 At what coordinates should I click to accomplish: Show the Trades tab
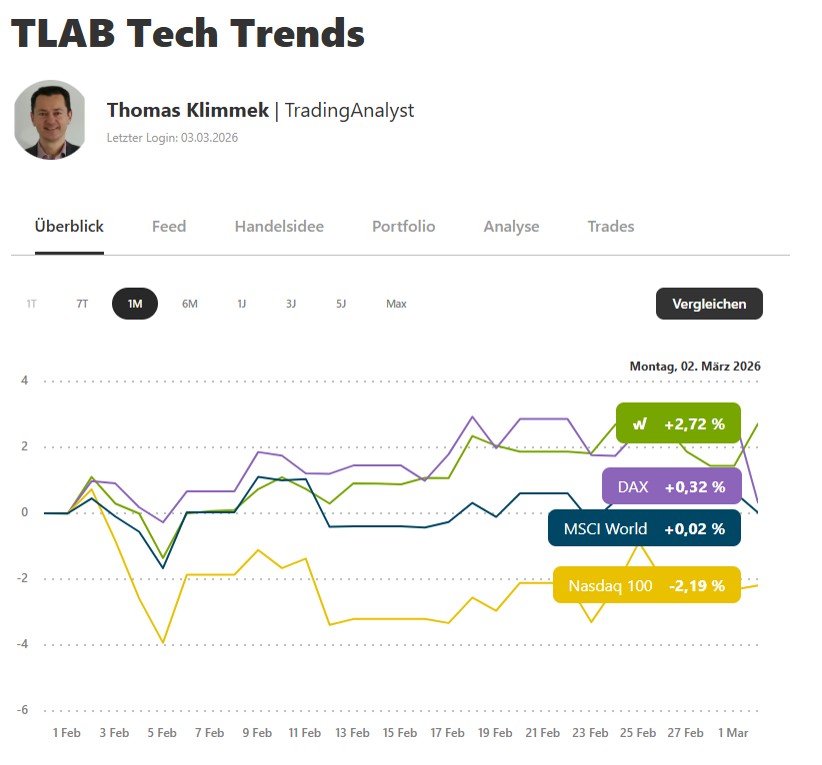pos(611,227)
